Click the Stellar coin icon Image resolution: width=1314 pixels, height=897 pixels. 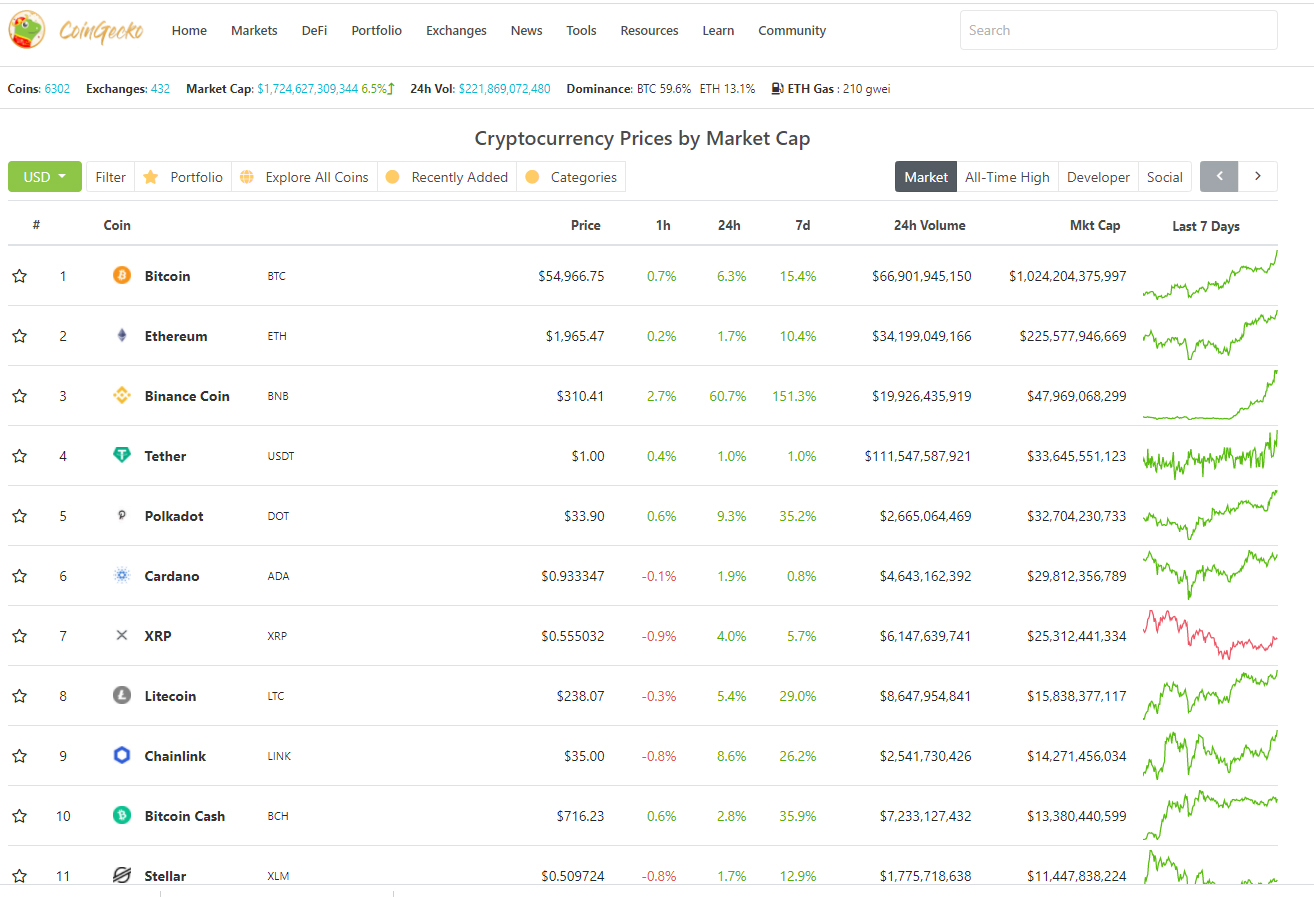(x=122, y=875)
